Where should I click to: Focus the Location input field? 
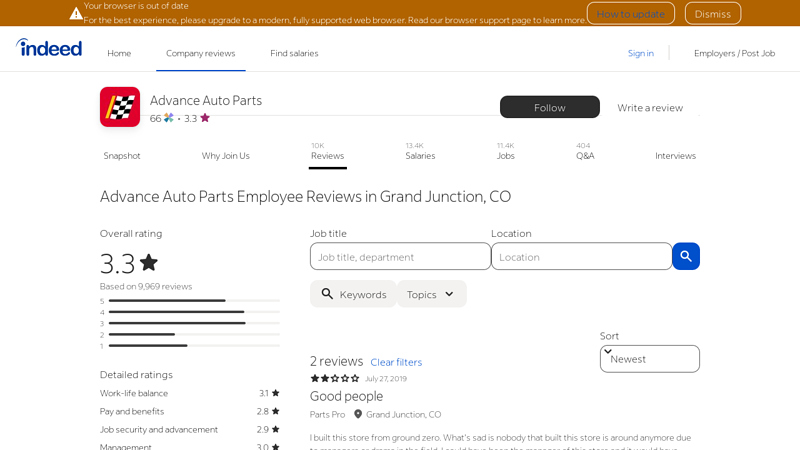581,256
